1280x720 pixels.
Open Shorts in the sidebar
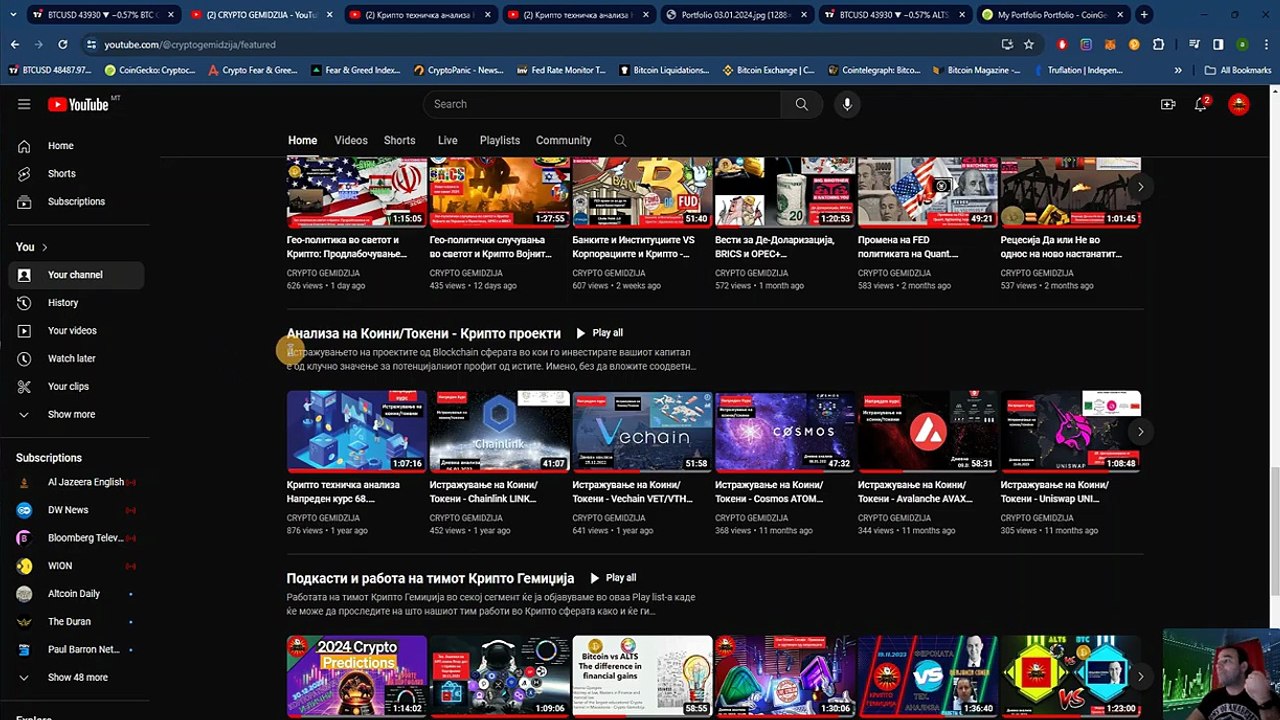tap(76, 174)
